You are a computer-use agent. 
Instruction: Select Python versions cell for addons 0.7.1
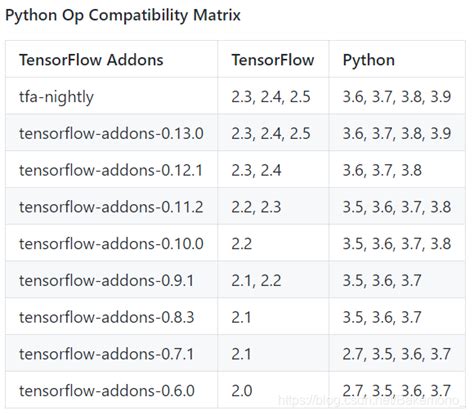397,353
